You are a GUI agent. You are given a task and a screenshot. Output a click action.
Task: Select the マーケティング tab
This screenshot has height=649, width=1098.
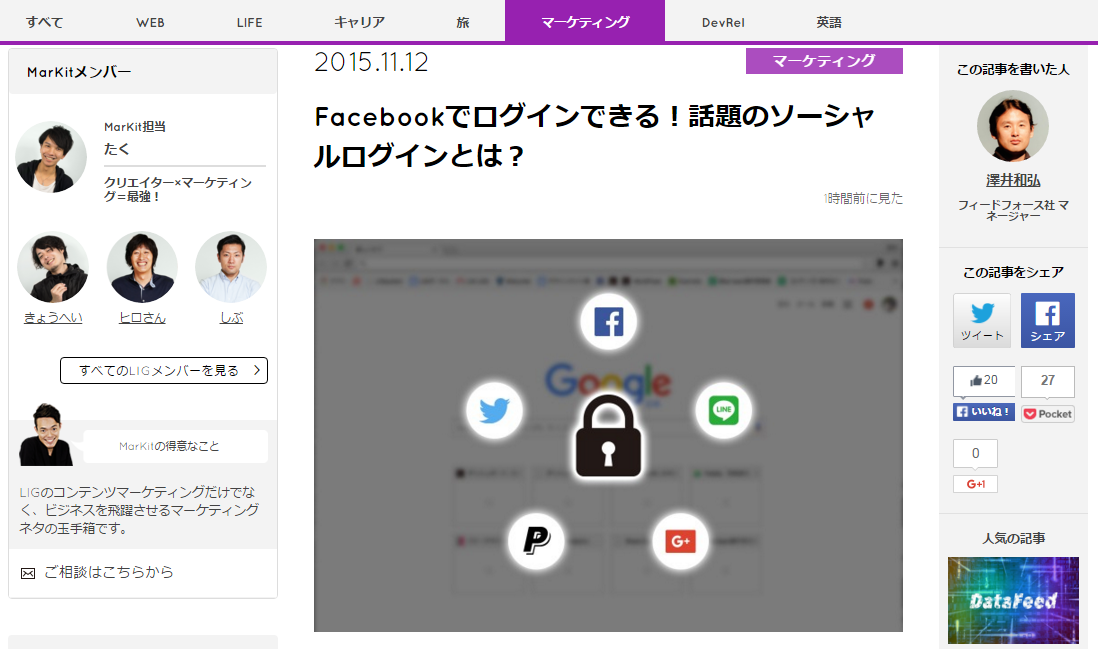click(585, 22)
